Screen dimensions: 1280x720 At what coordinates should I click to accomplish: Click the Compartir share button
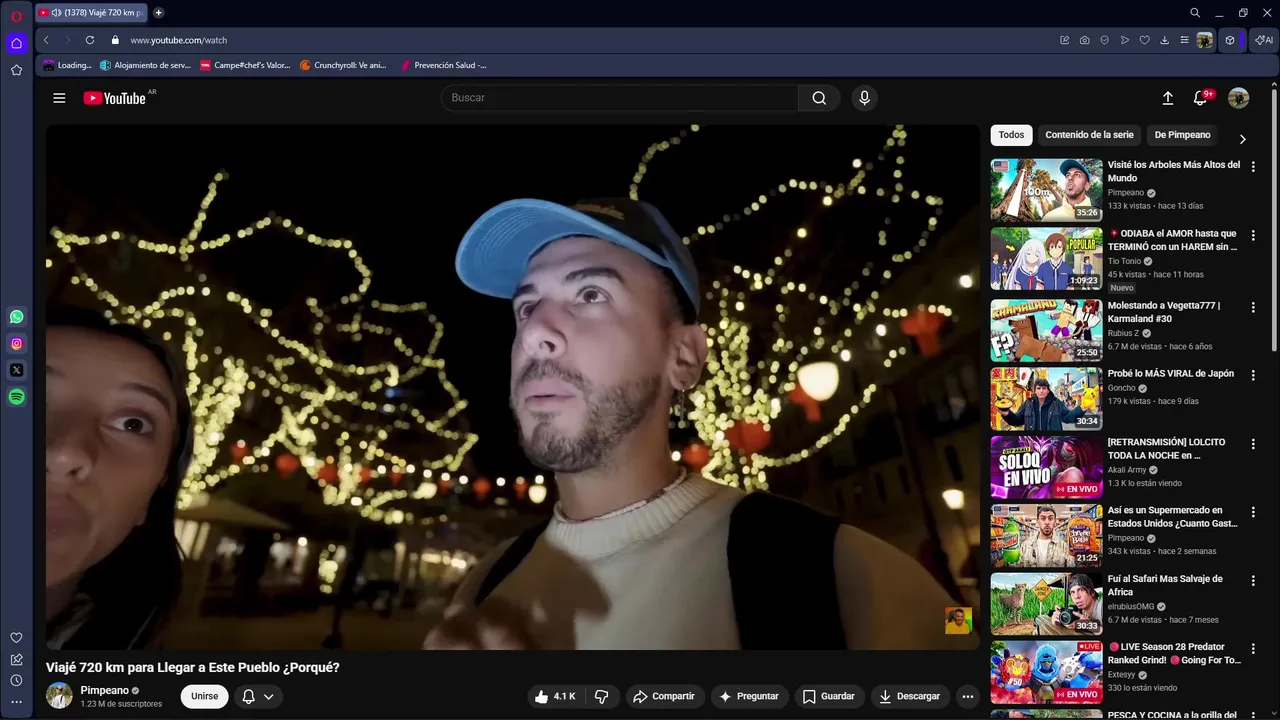click(664, 696)
